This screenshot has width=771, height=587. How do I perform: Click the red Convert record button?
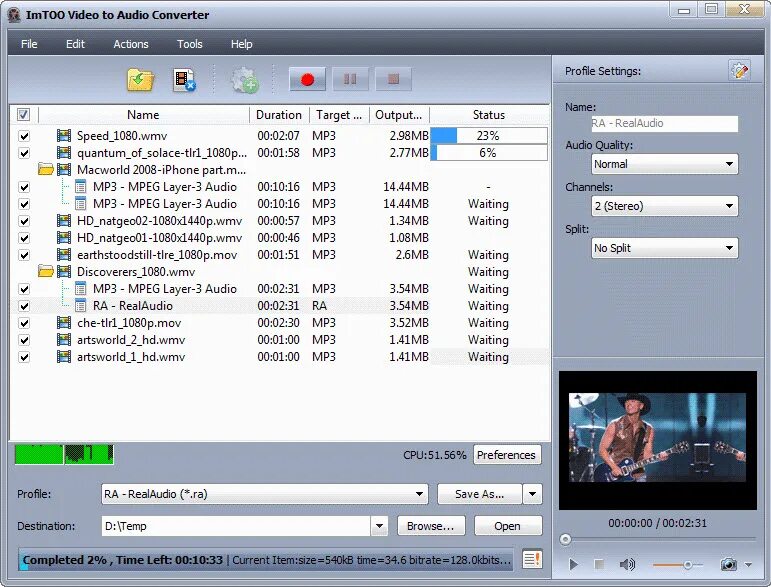(307, 79)
